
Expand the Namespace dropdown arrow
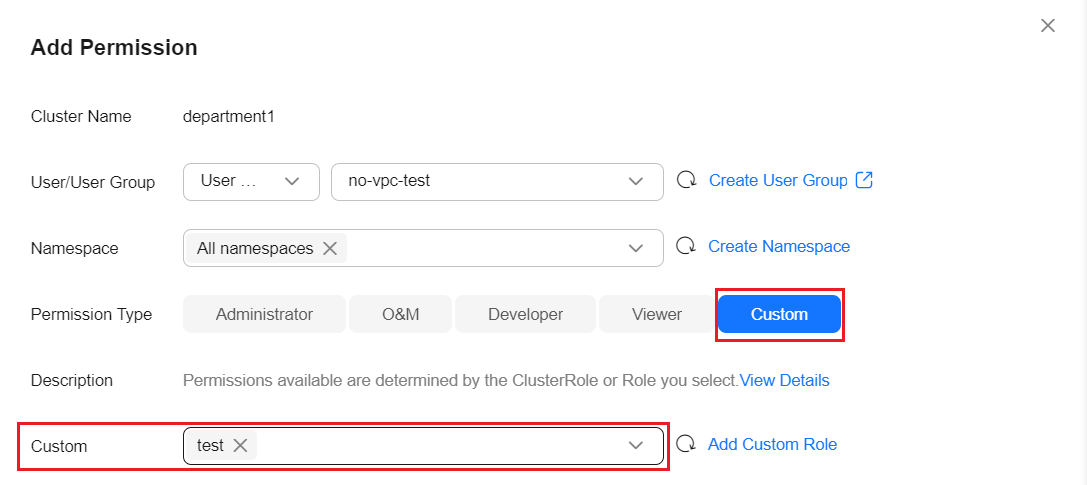636,248
